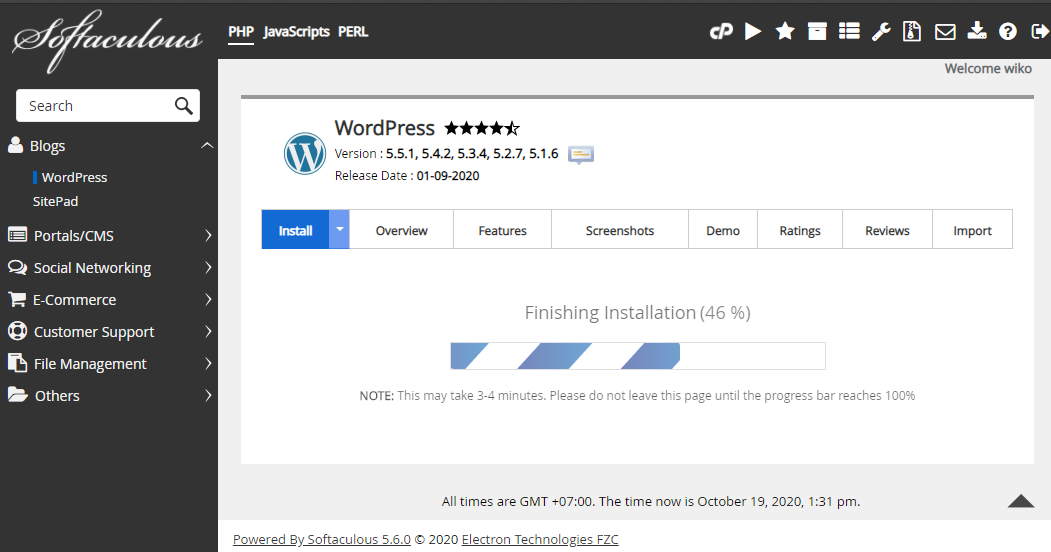Screen dimensions: 1051x552
Task: Expand the Social Networking chevron
Action: pos(208,267)
